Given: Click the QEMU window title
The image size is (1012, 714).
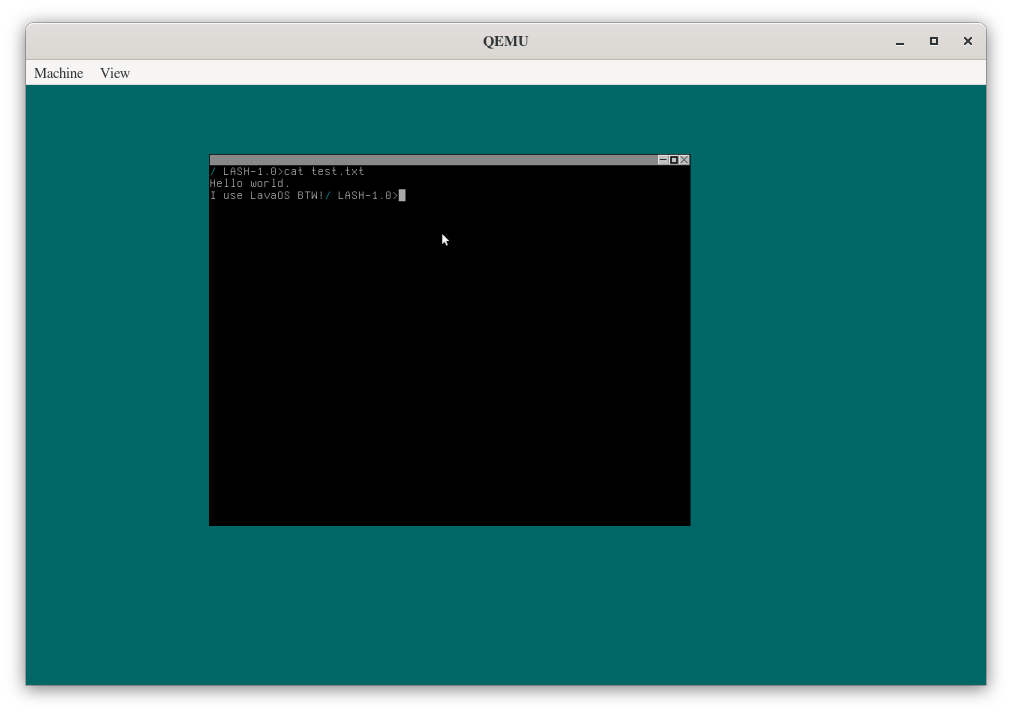Looking at the screenshot, I should click(x=505, y=41).
